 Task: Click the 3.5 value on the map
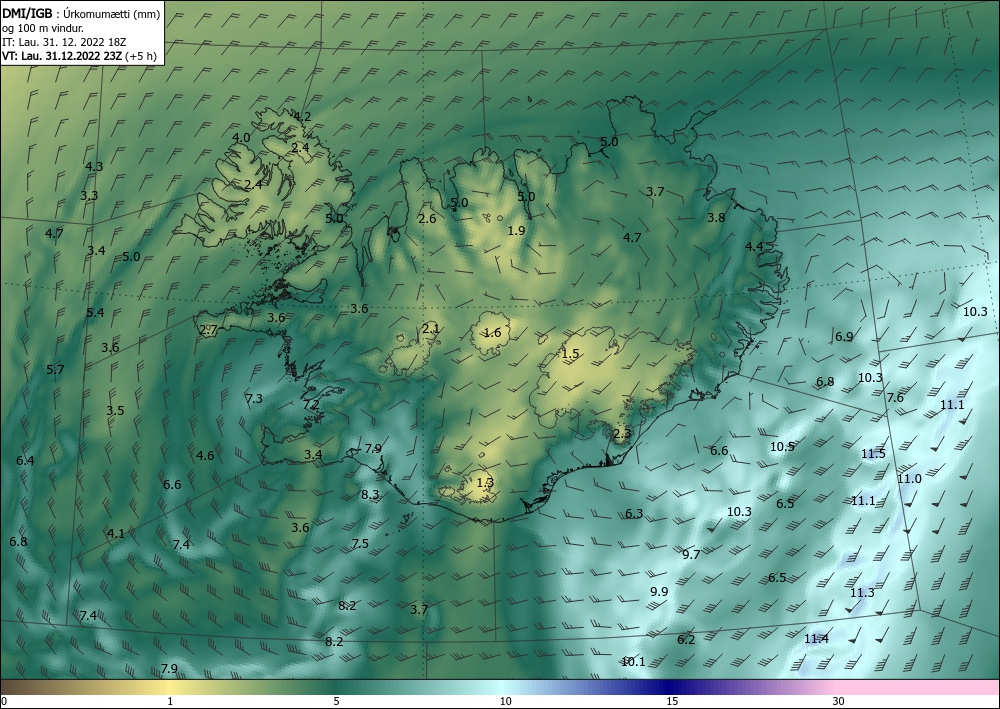point(115,410)
